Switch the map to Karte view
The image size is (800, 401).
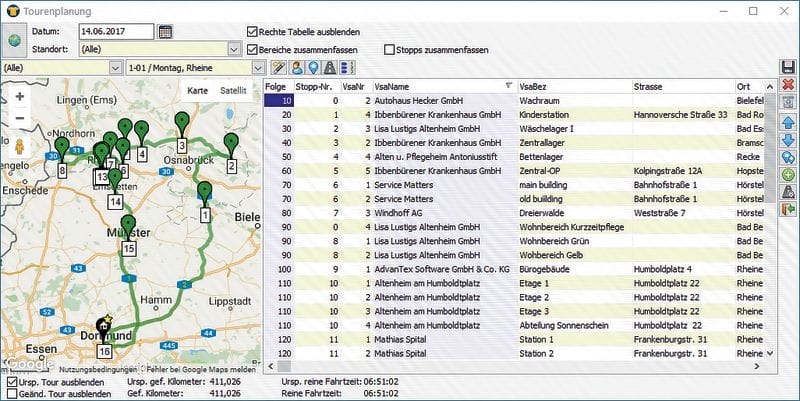pyautogui.click(x=197, y=91)
